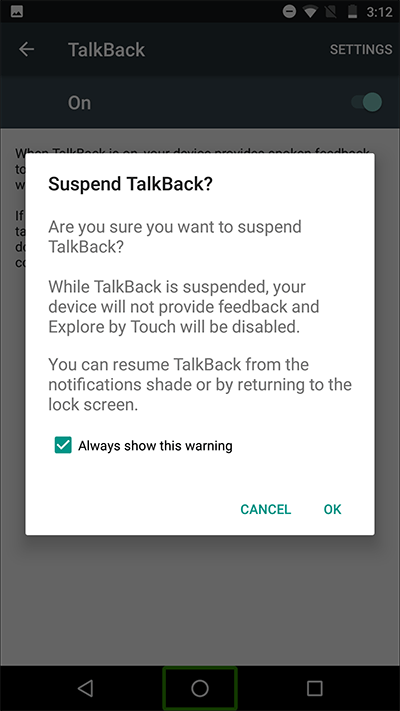Tap the Android Home navigation button
400x711 pixels.
point(200,688)
